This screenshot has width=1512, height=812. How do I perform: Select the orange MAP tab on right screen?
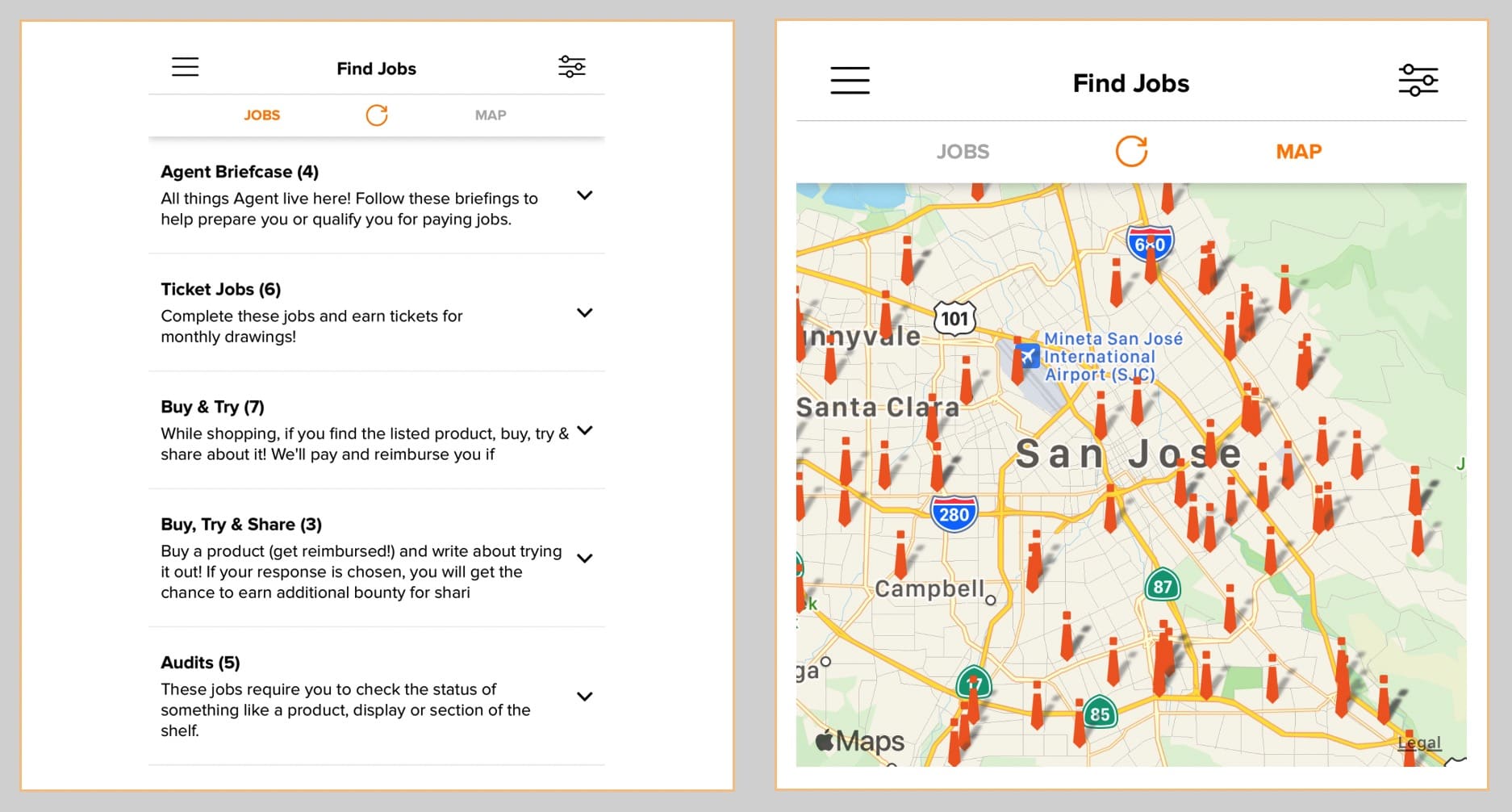[1298, 152]
